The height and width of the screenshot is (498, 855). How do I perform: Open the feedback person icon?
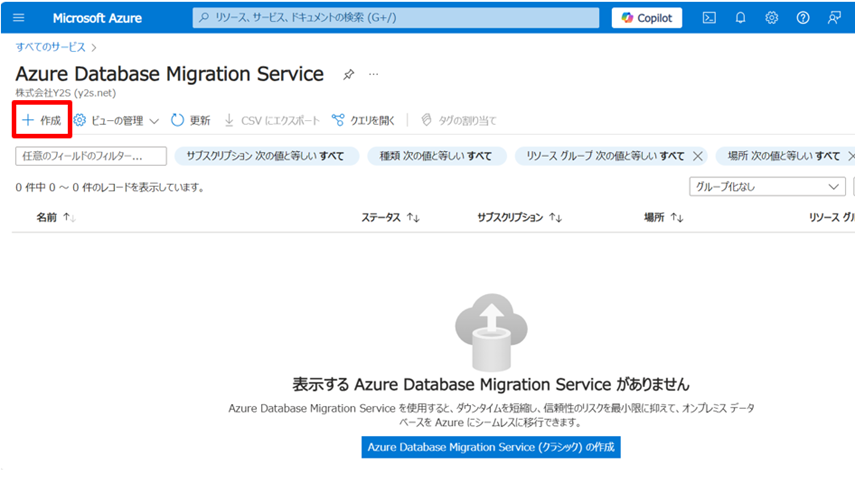[833, 18]
